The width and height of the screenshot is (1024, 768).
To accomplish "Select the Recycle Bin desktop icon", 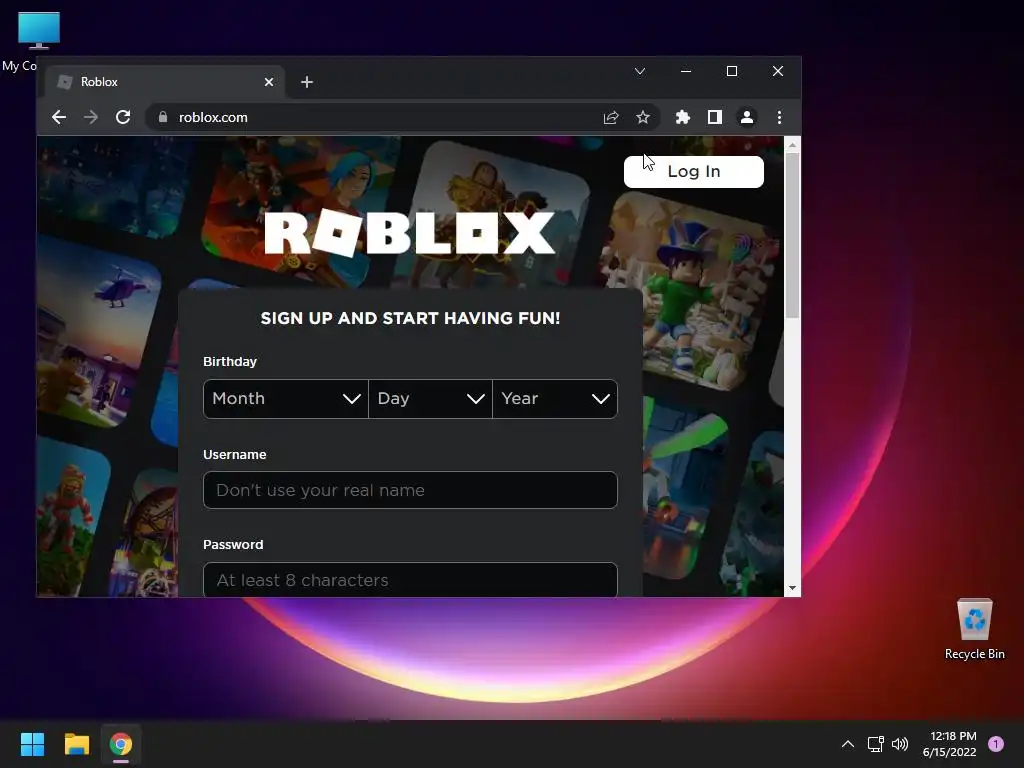I will 974,630.
